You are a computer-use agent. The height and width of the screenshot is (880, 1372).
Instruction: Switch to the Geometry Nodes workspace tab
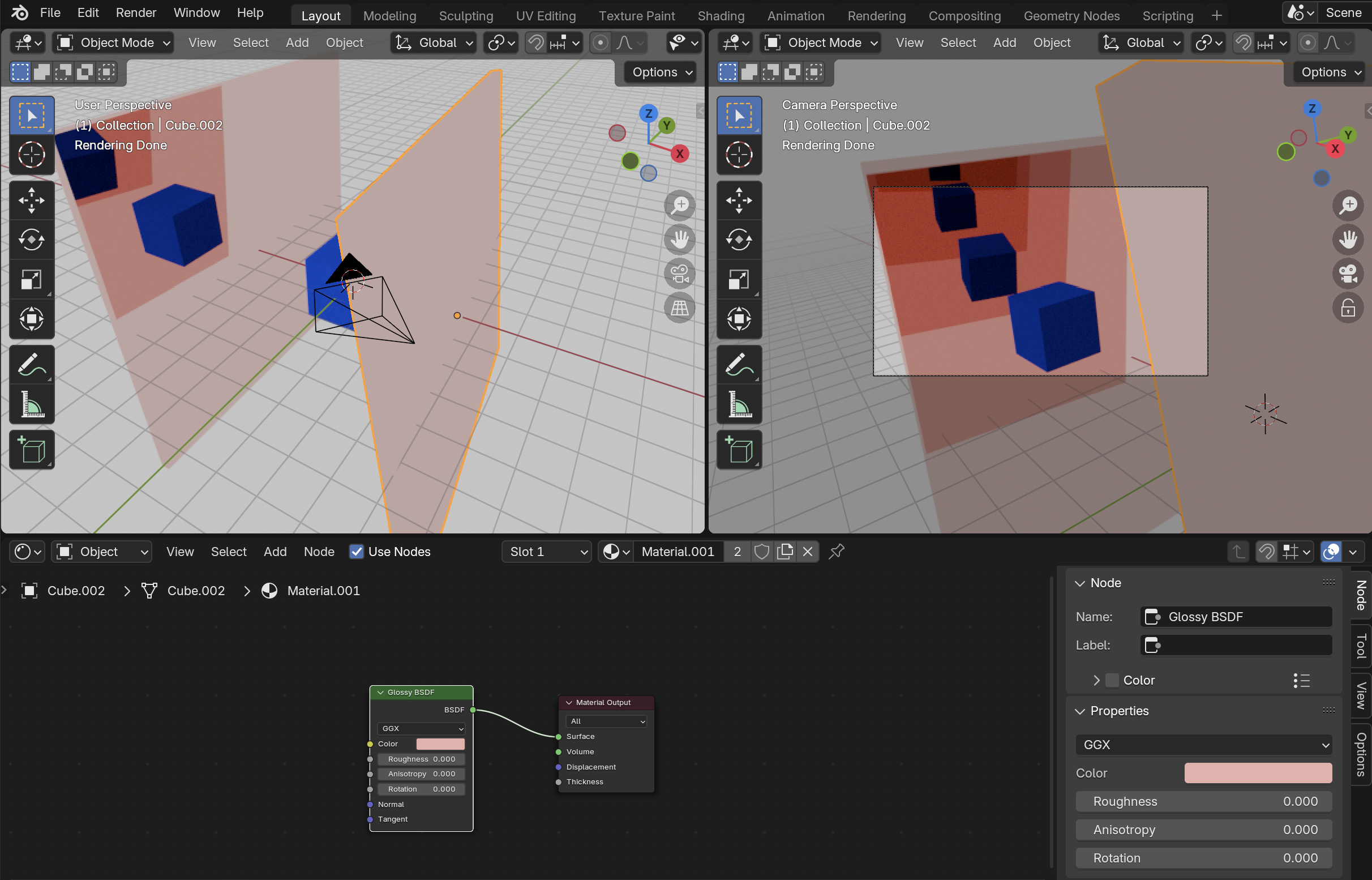coord(1071,16)
